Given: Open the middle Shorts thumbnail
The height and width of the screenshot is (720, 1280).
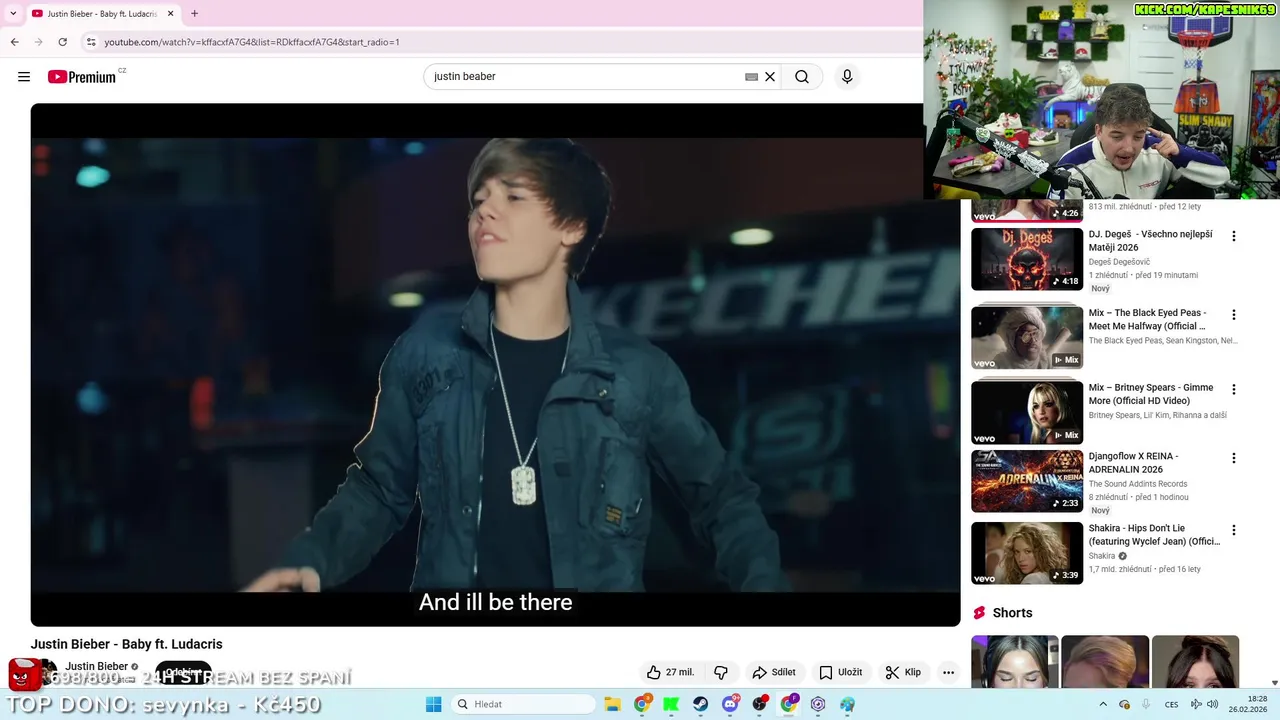Looking at the screenshot, I should [1105, 661].
